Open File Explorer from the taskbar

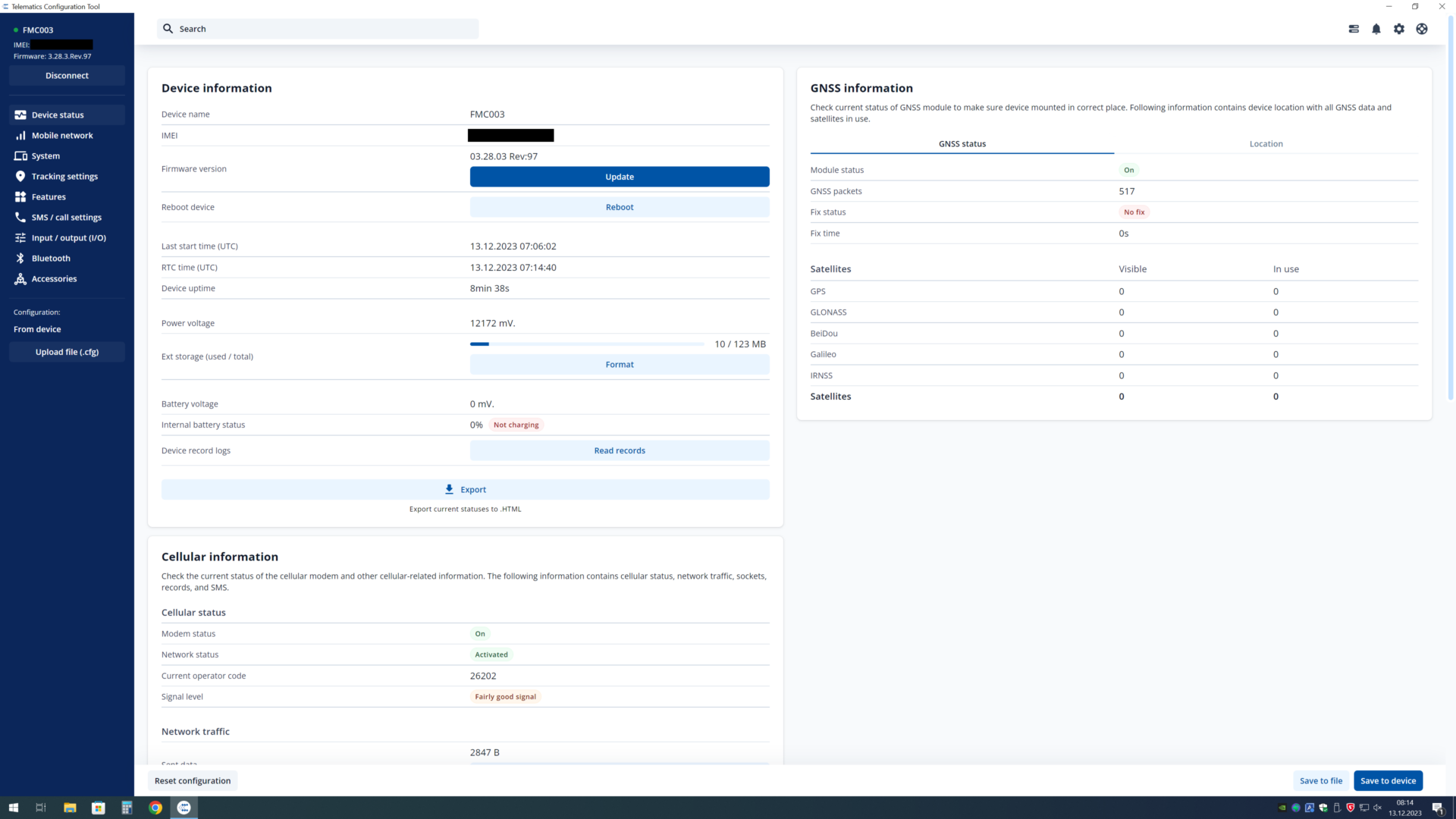pyautogui.click(x=70, y=808)
